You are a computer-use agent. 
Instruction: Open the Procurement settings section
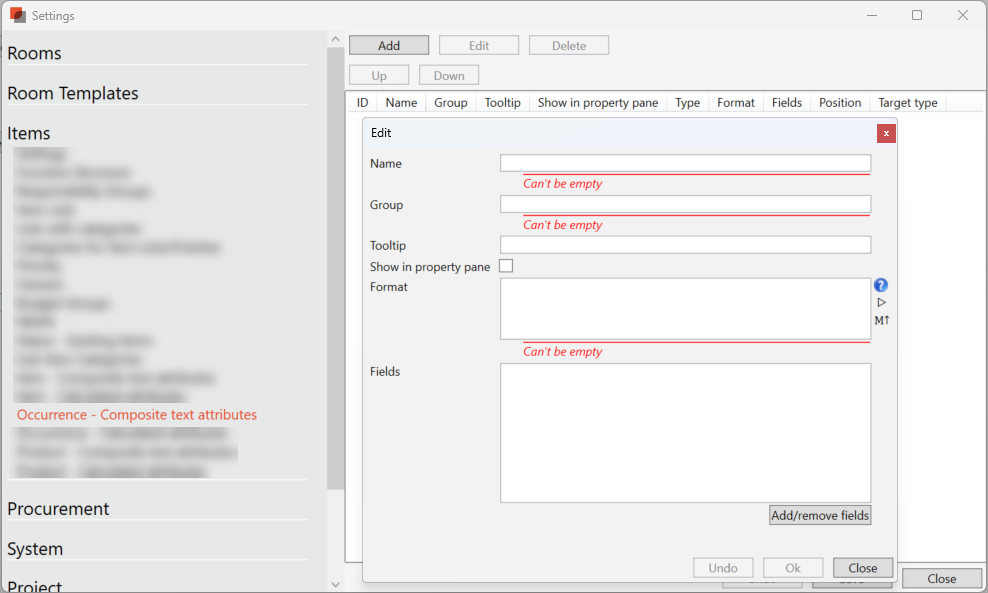(x=58, y=508)
